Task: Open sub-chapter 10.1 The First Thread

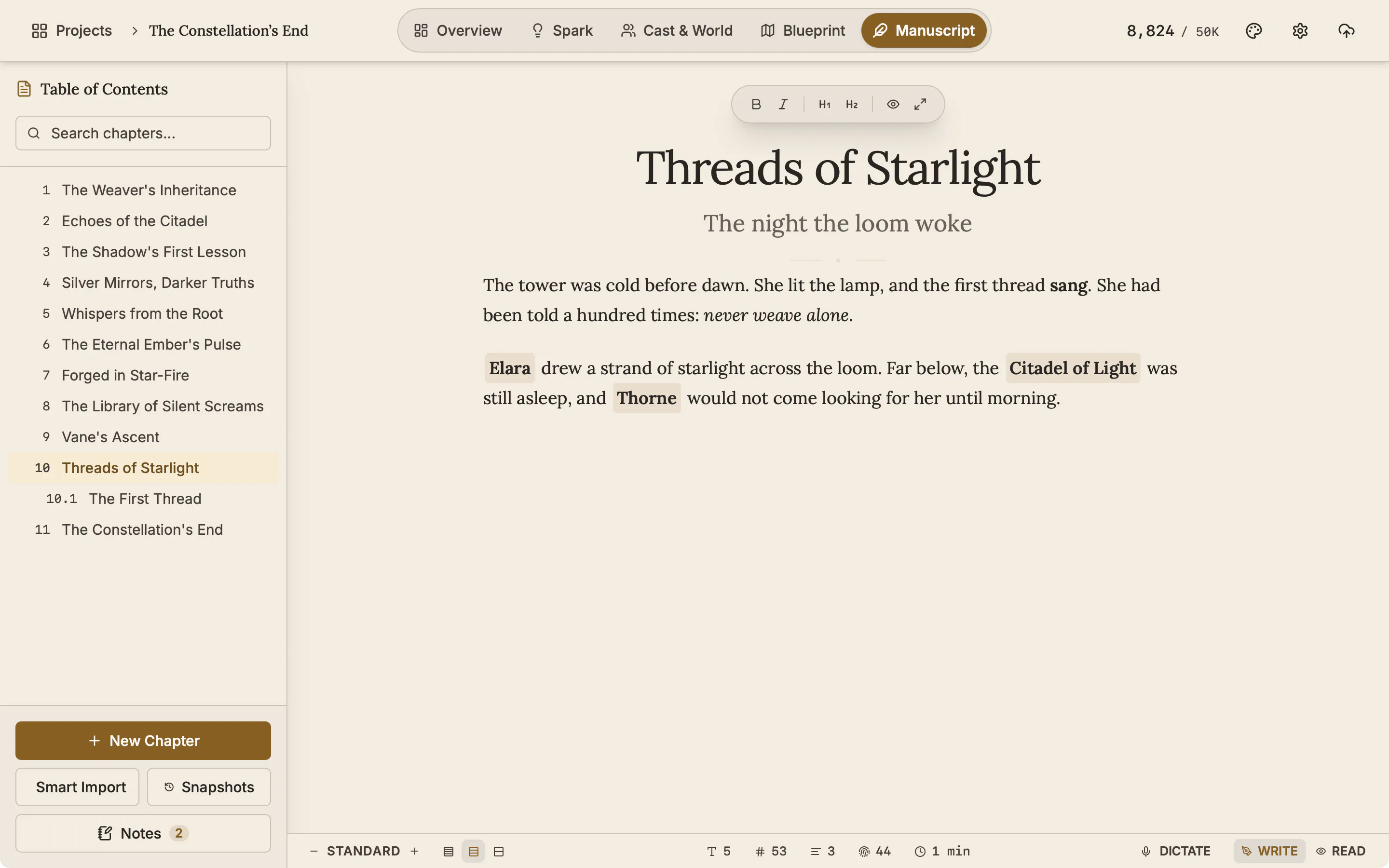Action: click(143, 499)
